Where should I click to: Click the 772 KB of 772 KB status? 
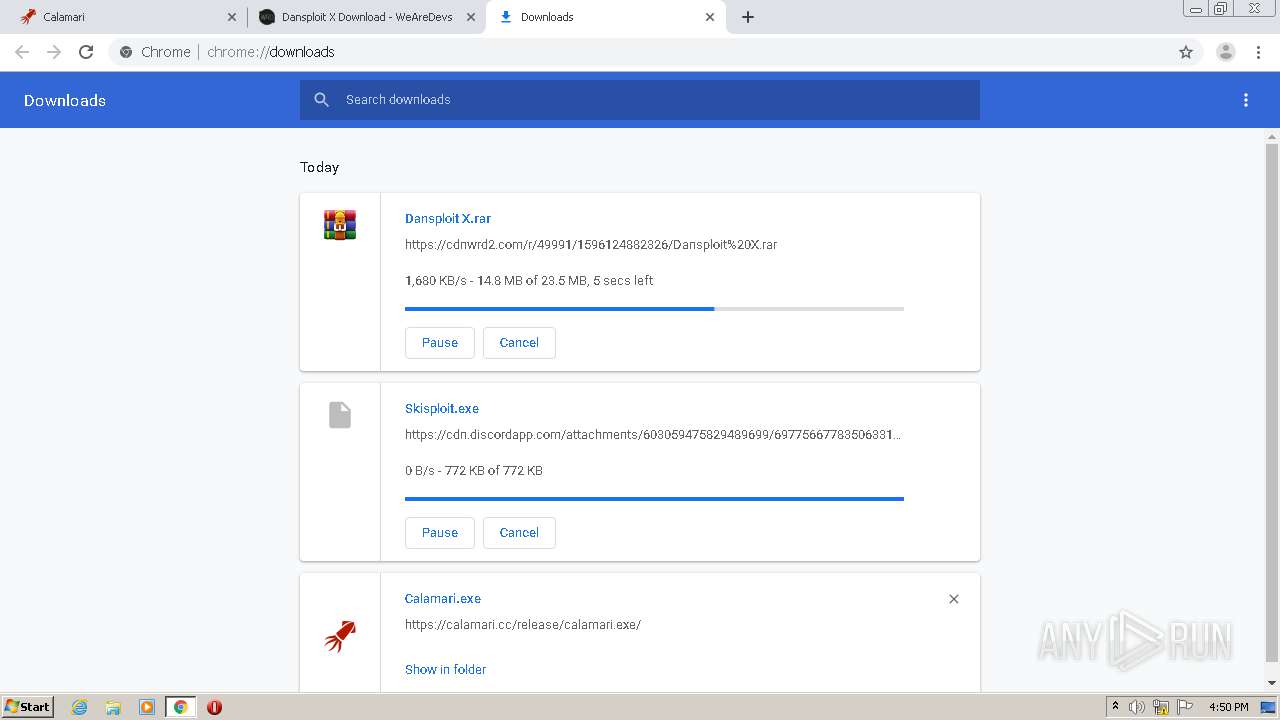click(474, 470)
